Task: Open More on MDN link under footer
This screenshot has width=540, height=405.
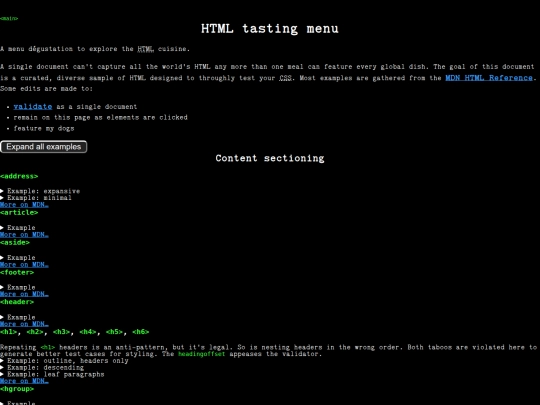Action: (24, 294)
